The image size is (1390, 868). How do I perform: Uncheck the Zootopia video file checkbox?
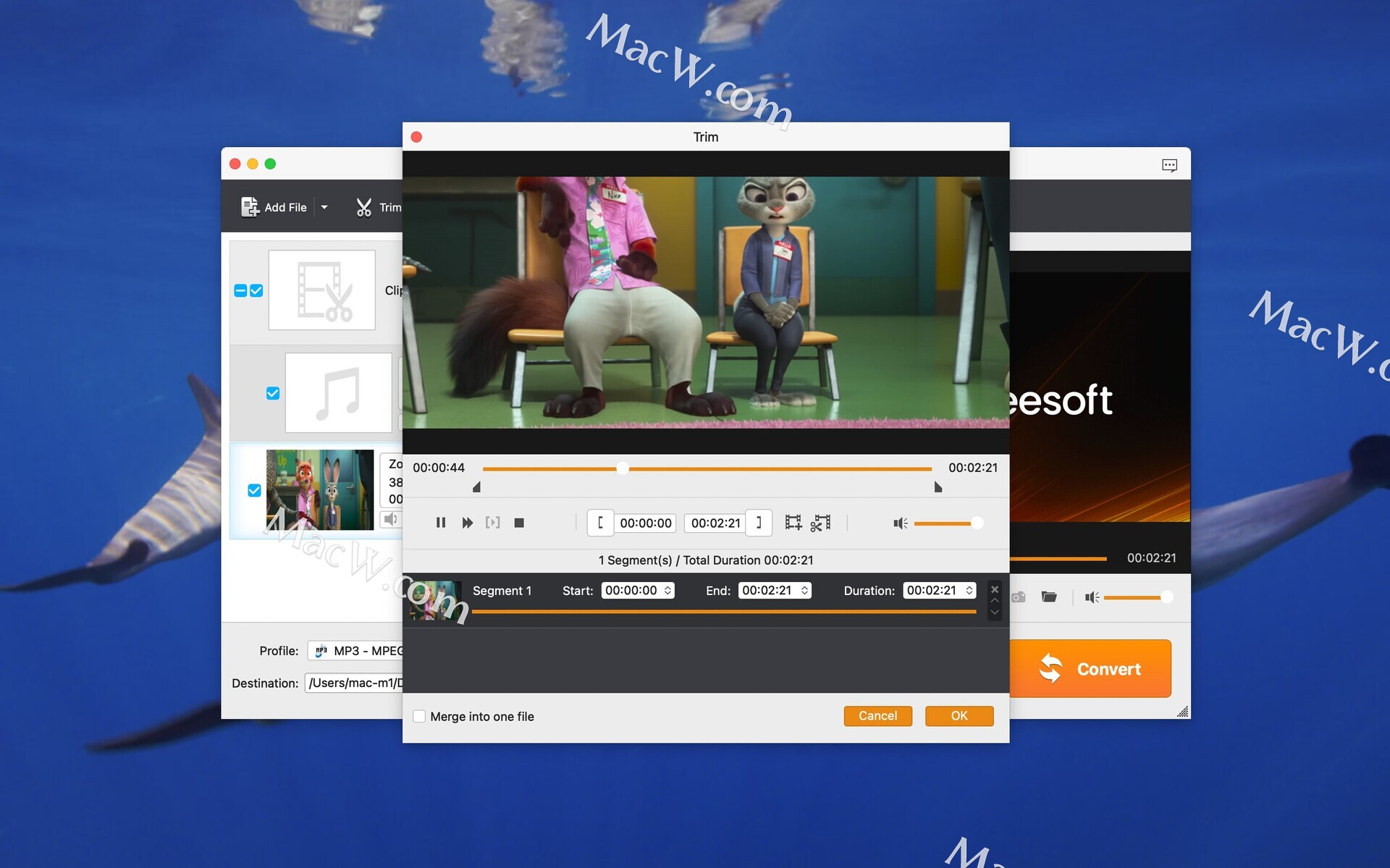point(254,490)
